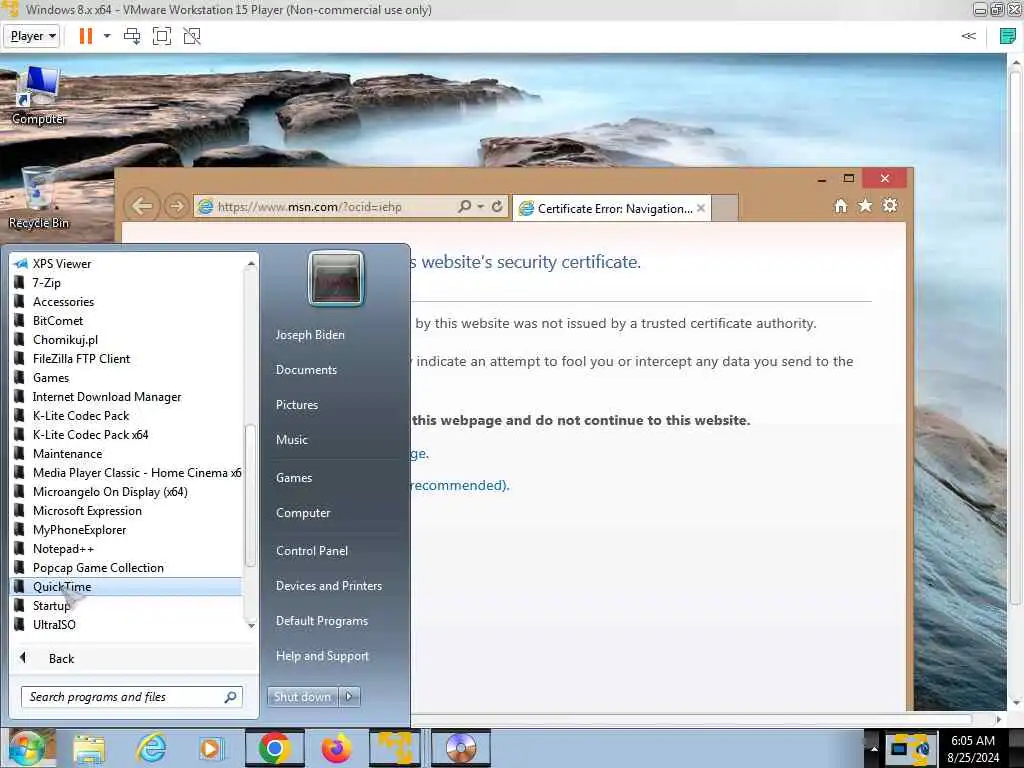Close the Certificate Error tab
Viewport: 1024px width, 768px height.
[x=701, y=208]
